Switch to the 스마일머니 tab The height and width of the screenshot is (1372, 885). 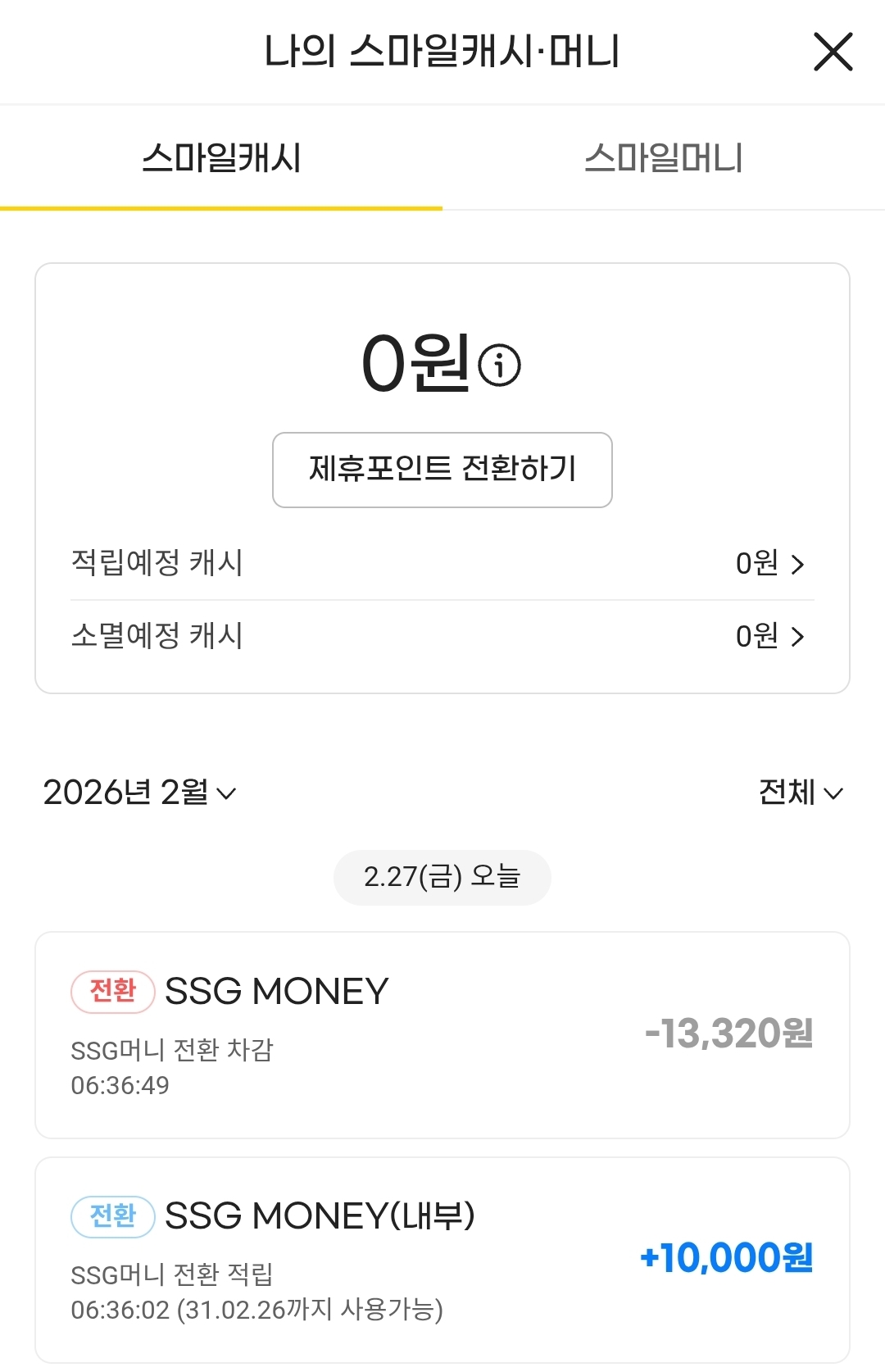[663, 158]
